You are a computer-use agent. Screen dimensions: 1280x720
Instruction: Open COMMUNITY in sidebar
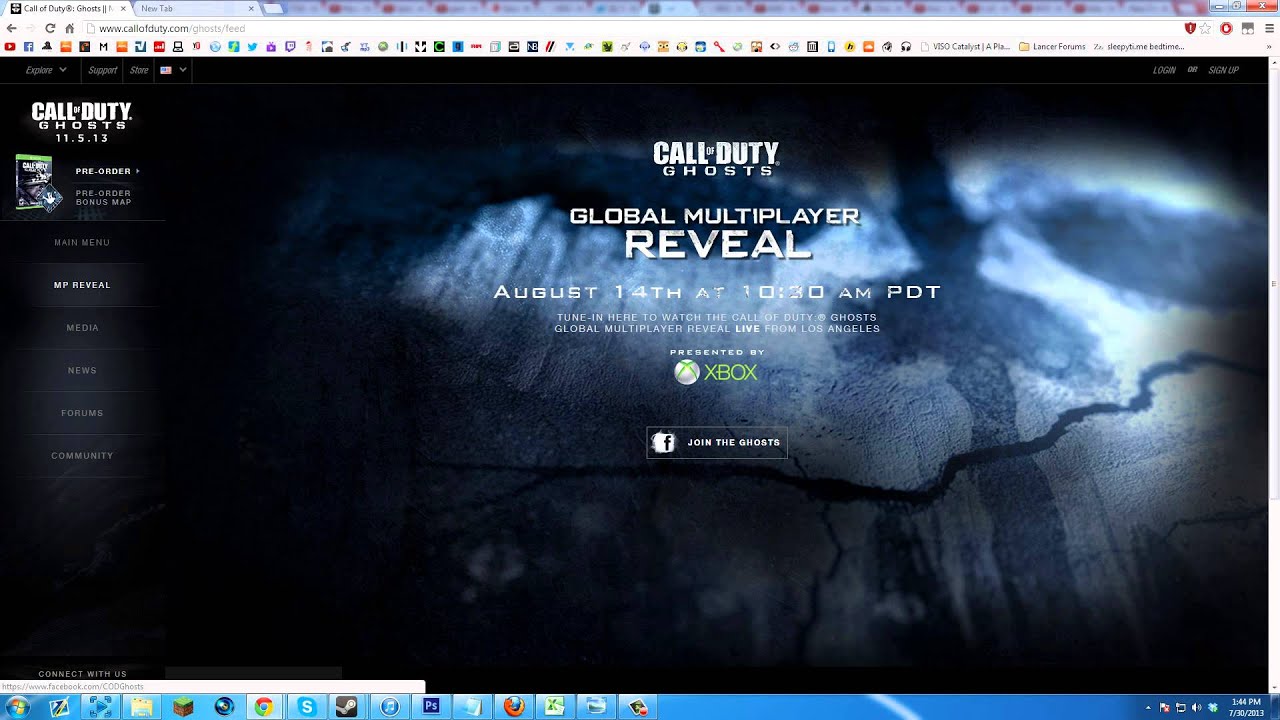click(82, 456)
